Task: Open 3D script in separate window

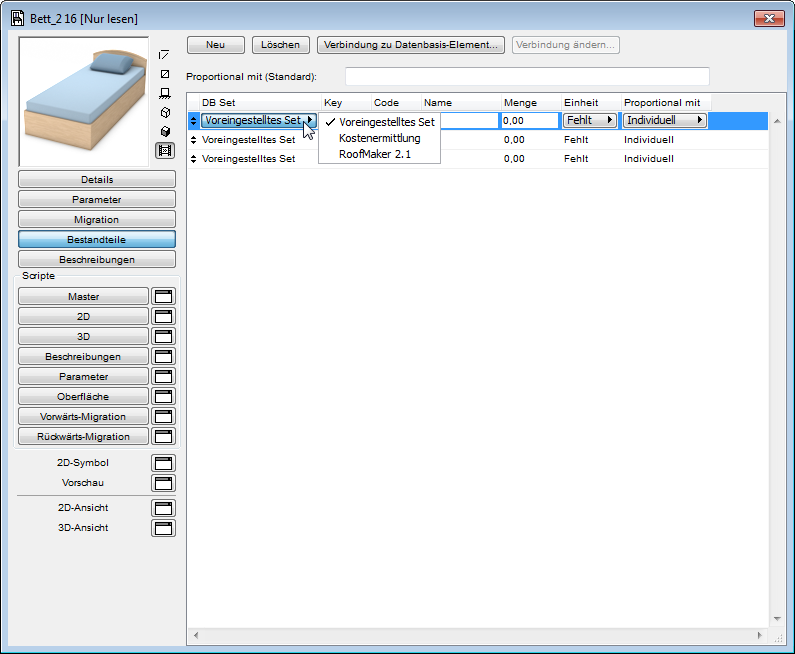Action: 163,336
